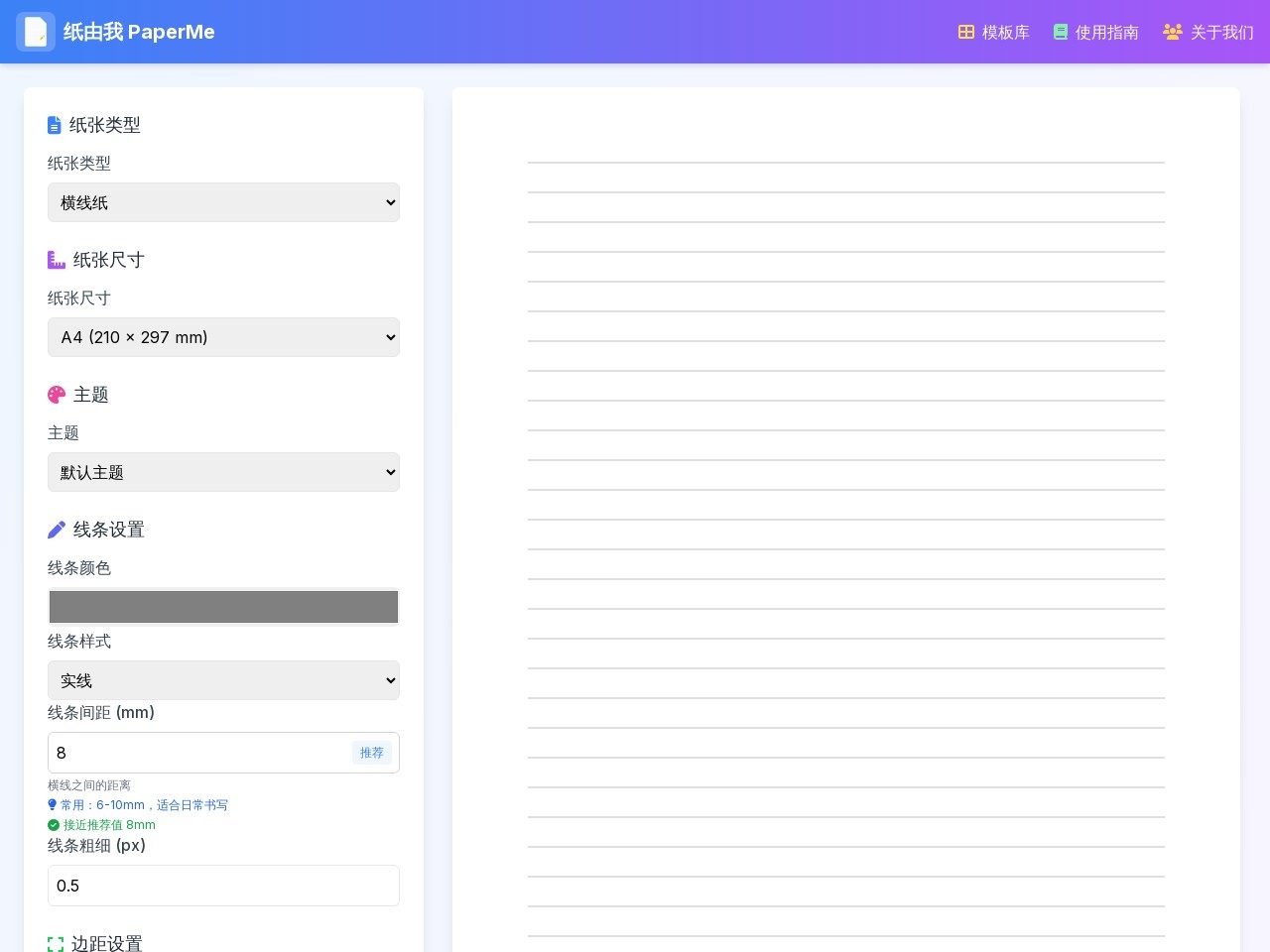
Task: Focus the line thickness field showing 0.5
Action: 223,886
